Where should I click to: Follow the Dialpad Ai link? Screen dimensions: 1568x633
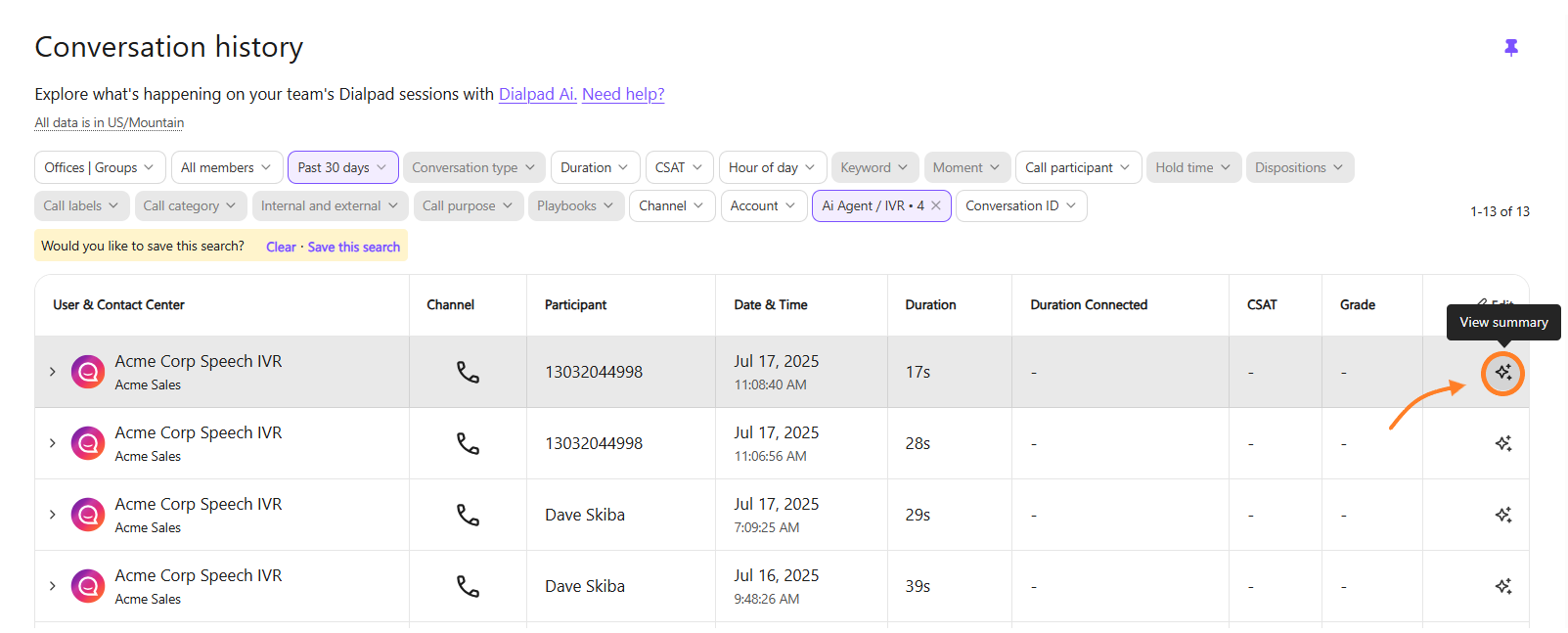538,94
